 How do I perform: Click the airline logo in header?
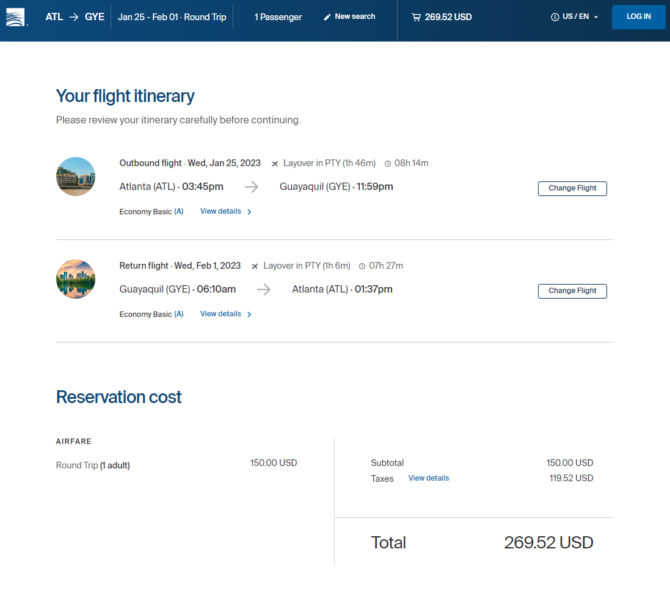tap(15, 17)
